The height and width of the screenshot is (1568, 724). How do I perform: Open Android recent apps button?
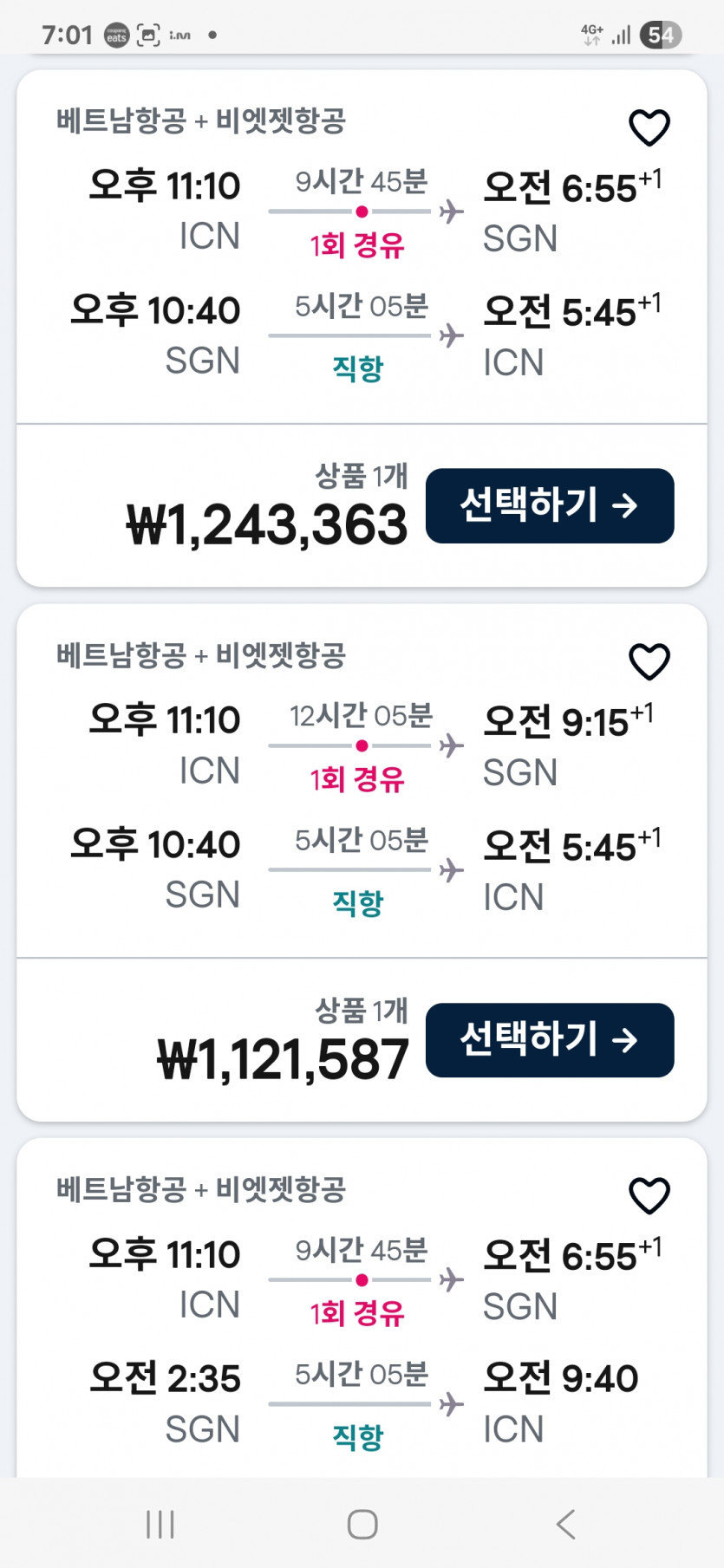(x=160, y=1524)
